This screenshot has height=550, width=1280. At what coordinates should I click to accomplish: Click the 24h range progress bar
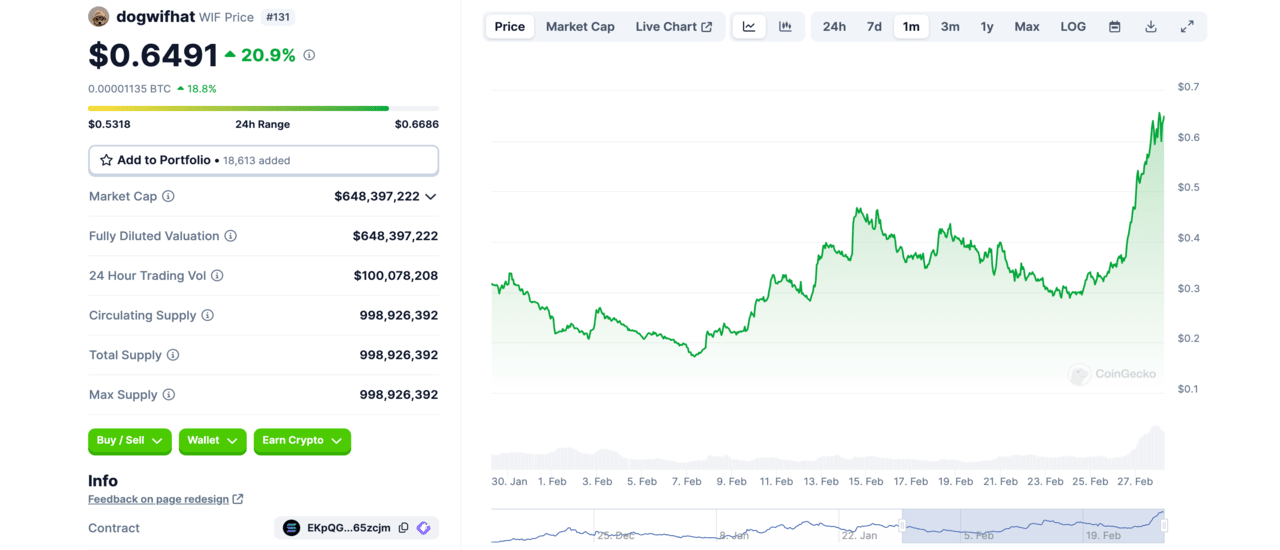point(263,108)
